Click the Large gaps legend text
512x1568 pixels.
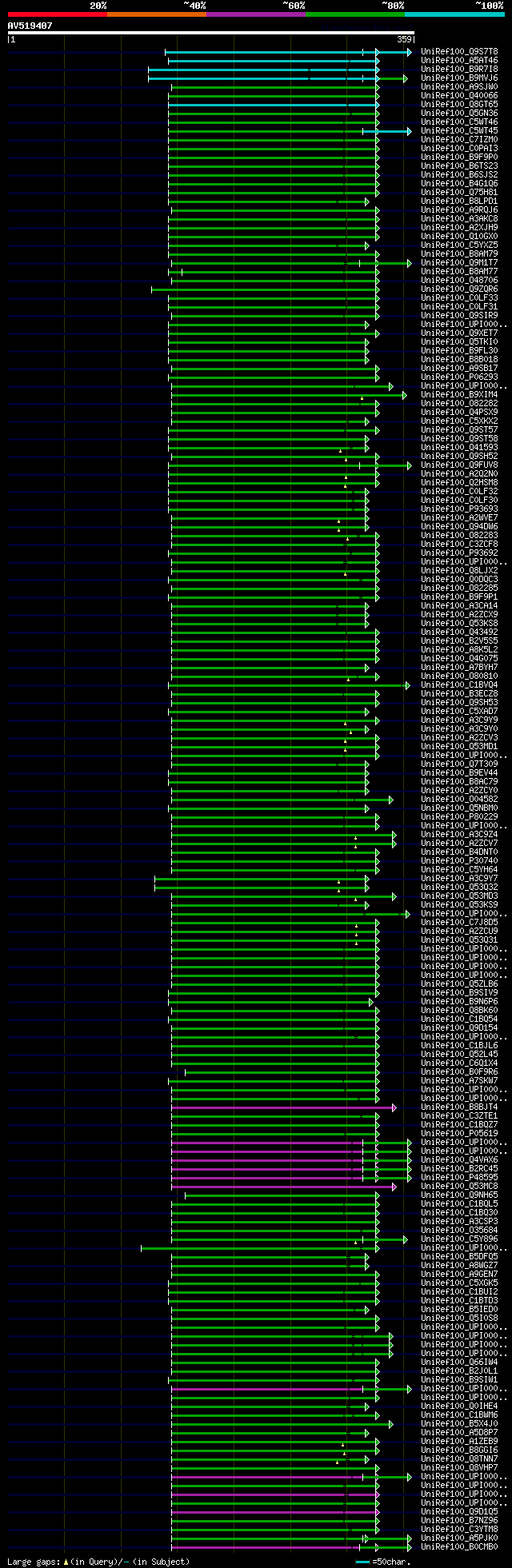pyautogui.click(x=98, y=1562)
